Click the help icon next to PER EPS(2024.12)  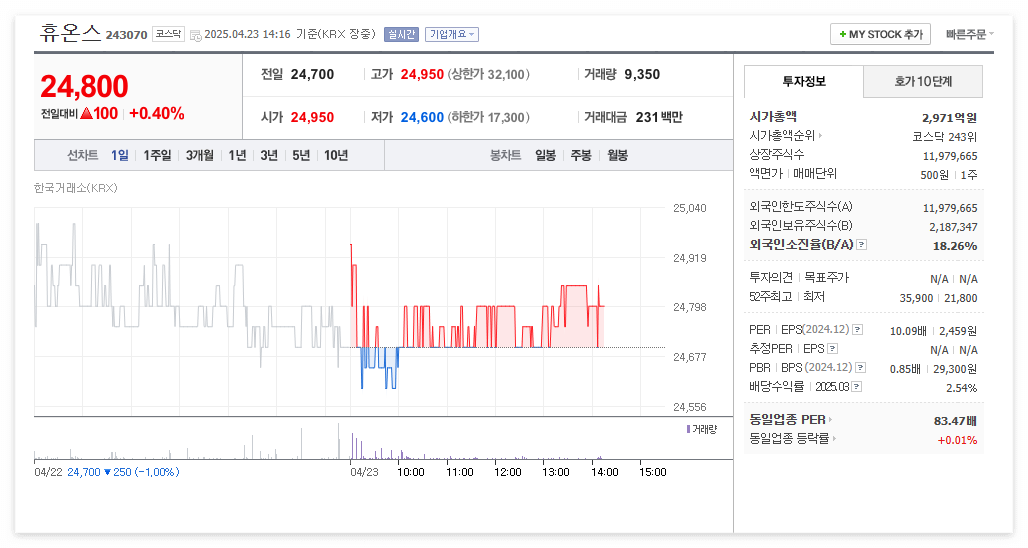tap(858, 330)
